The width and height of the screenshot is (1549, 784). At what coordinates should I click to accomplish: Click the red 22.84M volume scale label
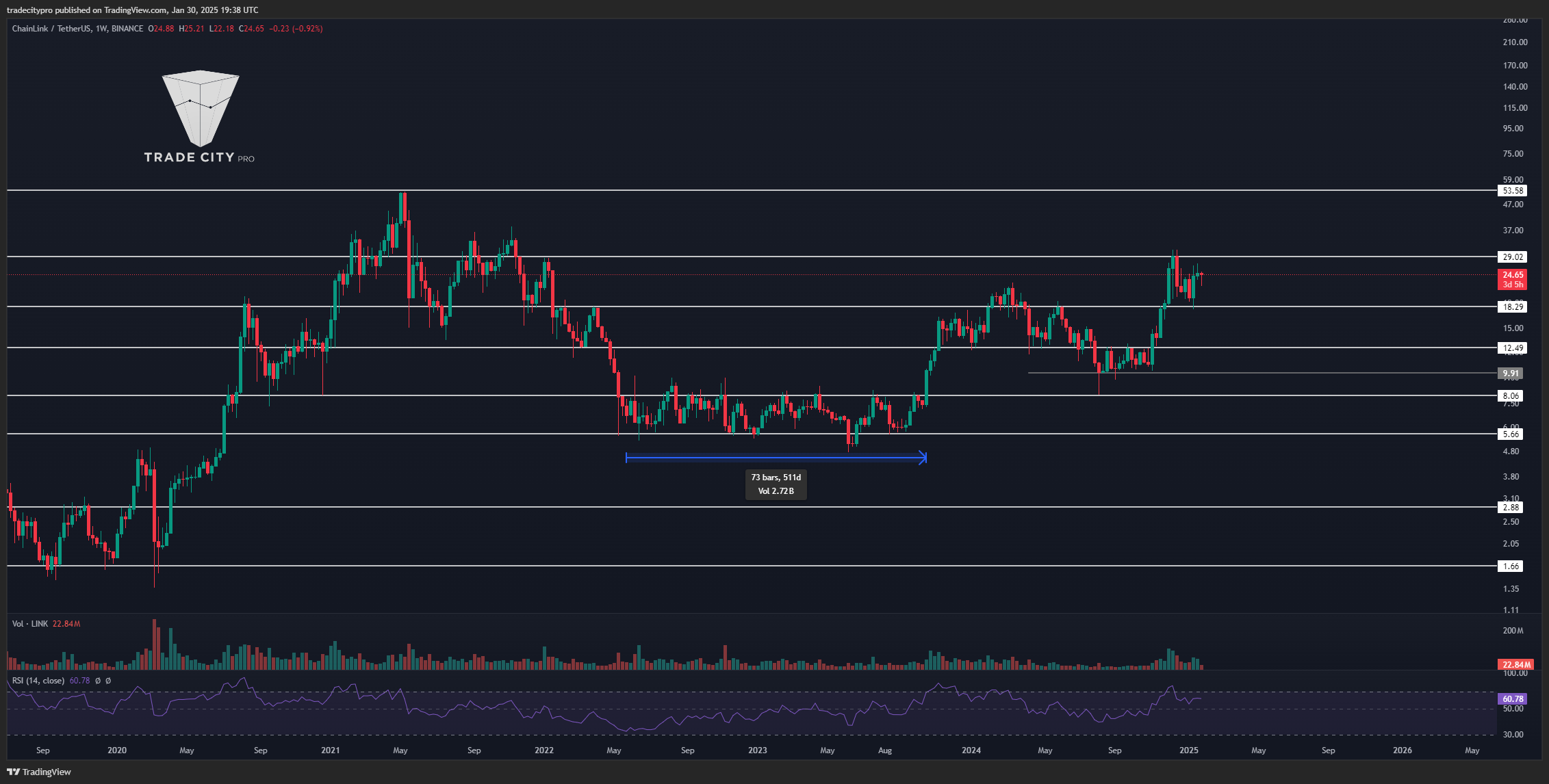pos(1516,665)
